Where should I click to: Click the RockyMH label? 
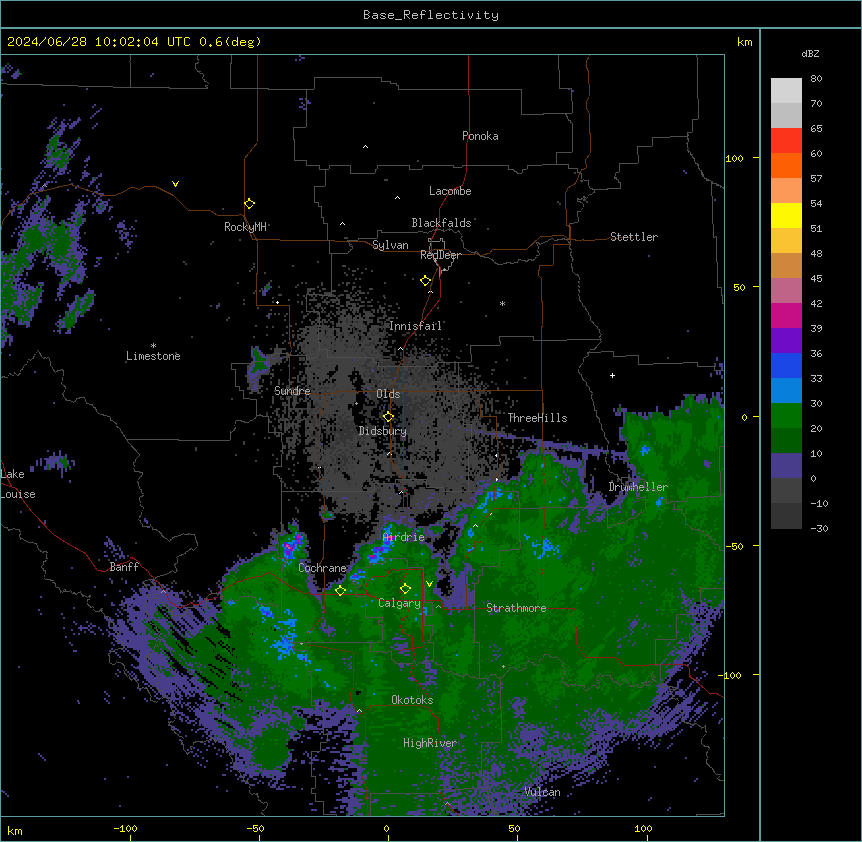pyautogui.click(x=245, y=227)
